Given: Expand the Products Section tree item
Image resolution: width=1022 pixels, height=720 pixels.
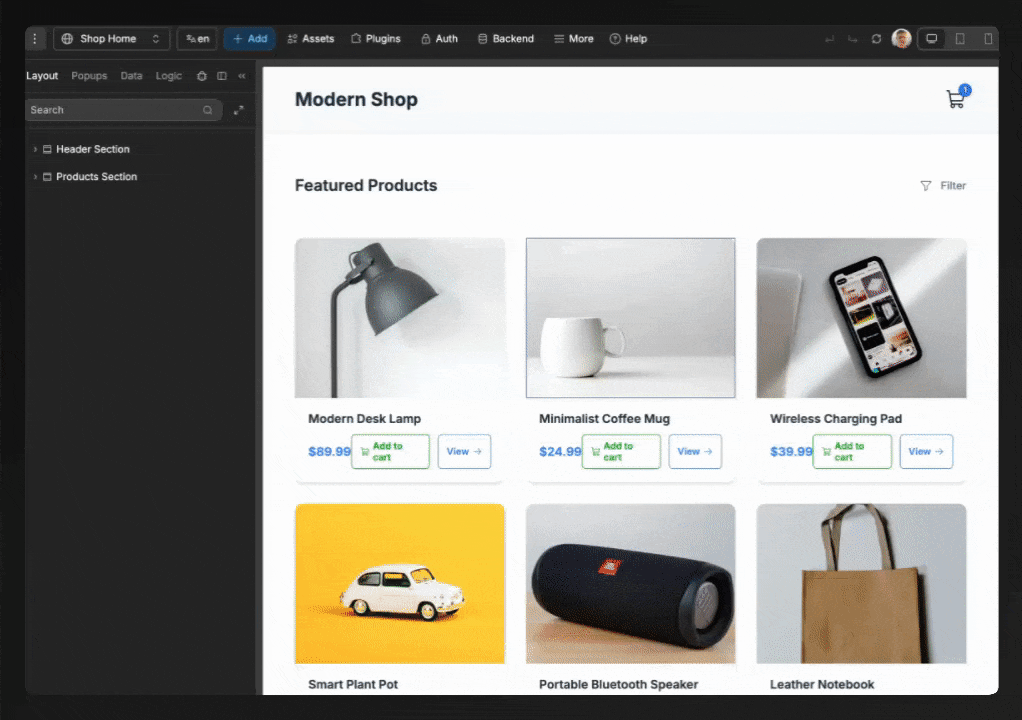Looking at the screenshot, I should pyautogui.click(x=36, y=177).
